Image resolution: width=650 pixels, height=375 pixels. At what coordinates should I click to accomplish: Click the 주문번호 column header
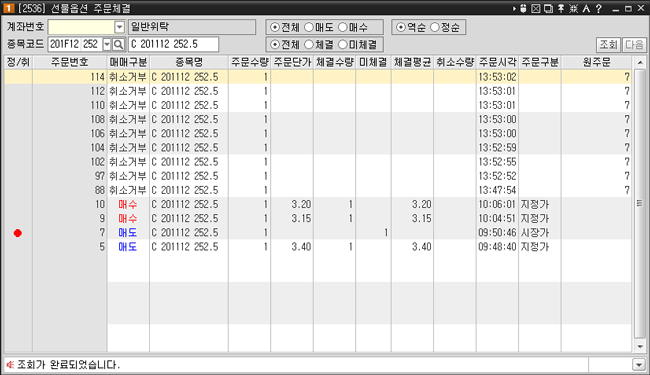70,63
